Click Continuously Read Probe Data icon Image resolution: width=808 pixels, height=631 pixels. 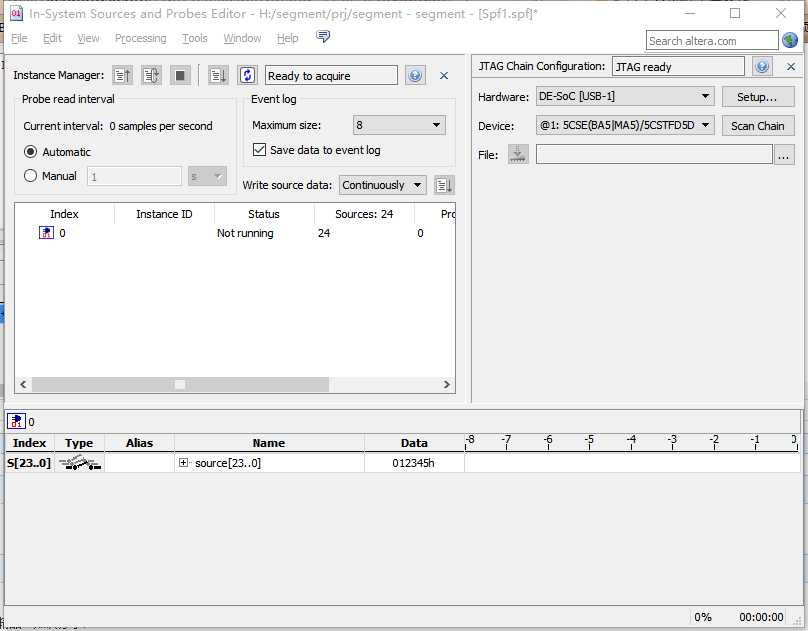coord(151,76)
